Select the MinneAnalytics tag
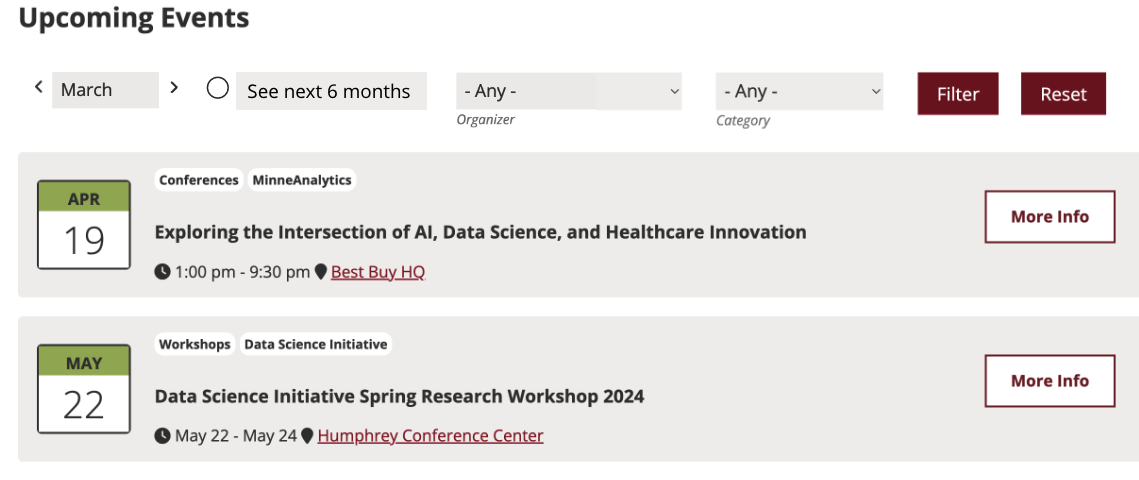This screenshot has width=1139, height=480. point(301,180)
